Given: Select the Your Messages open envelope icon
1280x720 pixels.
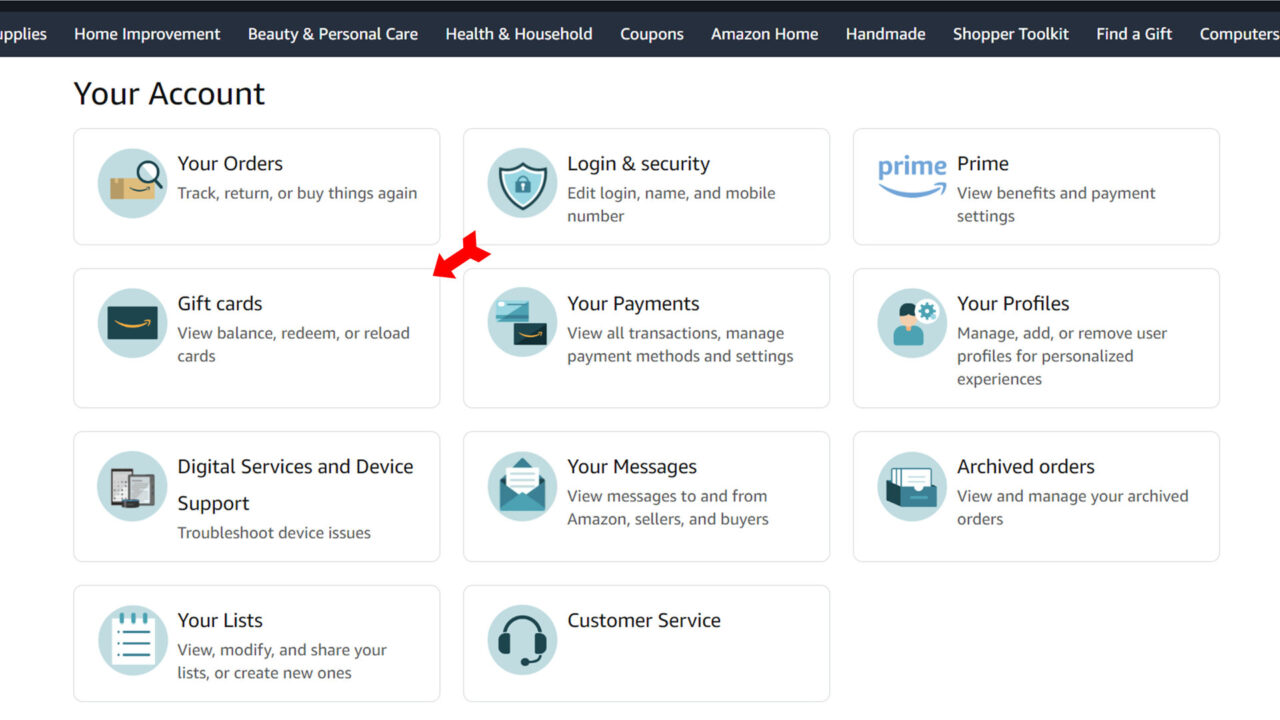Looking at the screenshot, I should (x=521, y=486).
